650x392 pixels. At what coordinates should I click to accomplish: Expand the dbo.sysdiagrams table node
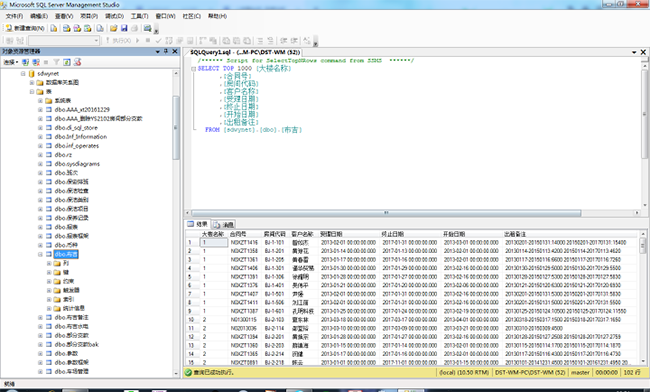click(x=40, y=164)
